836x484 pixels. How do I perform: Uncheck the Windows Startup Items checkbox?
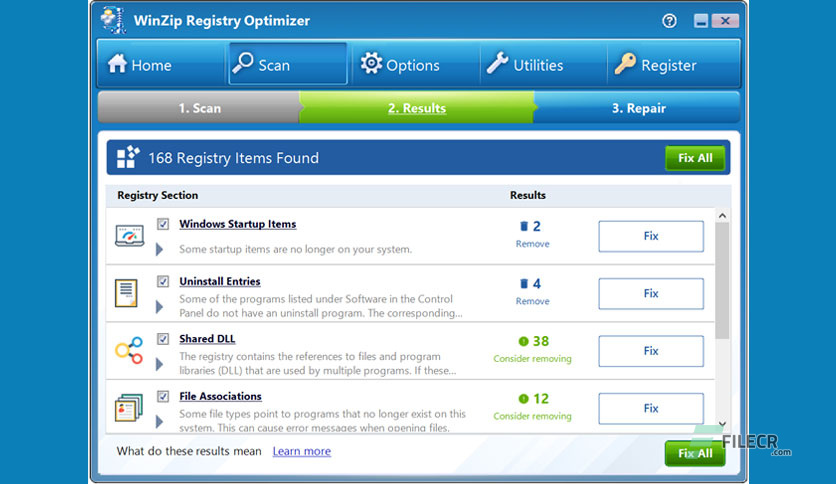coord(163,224)
